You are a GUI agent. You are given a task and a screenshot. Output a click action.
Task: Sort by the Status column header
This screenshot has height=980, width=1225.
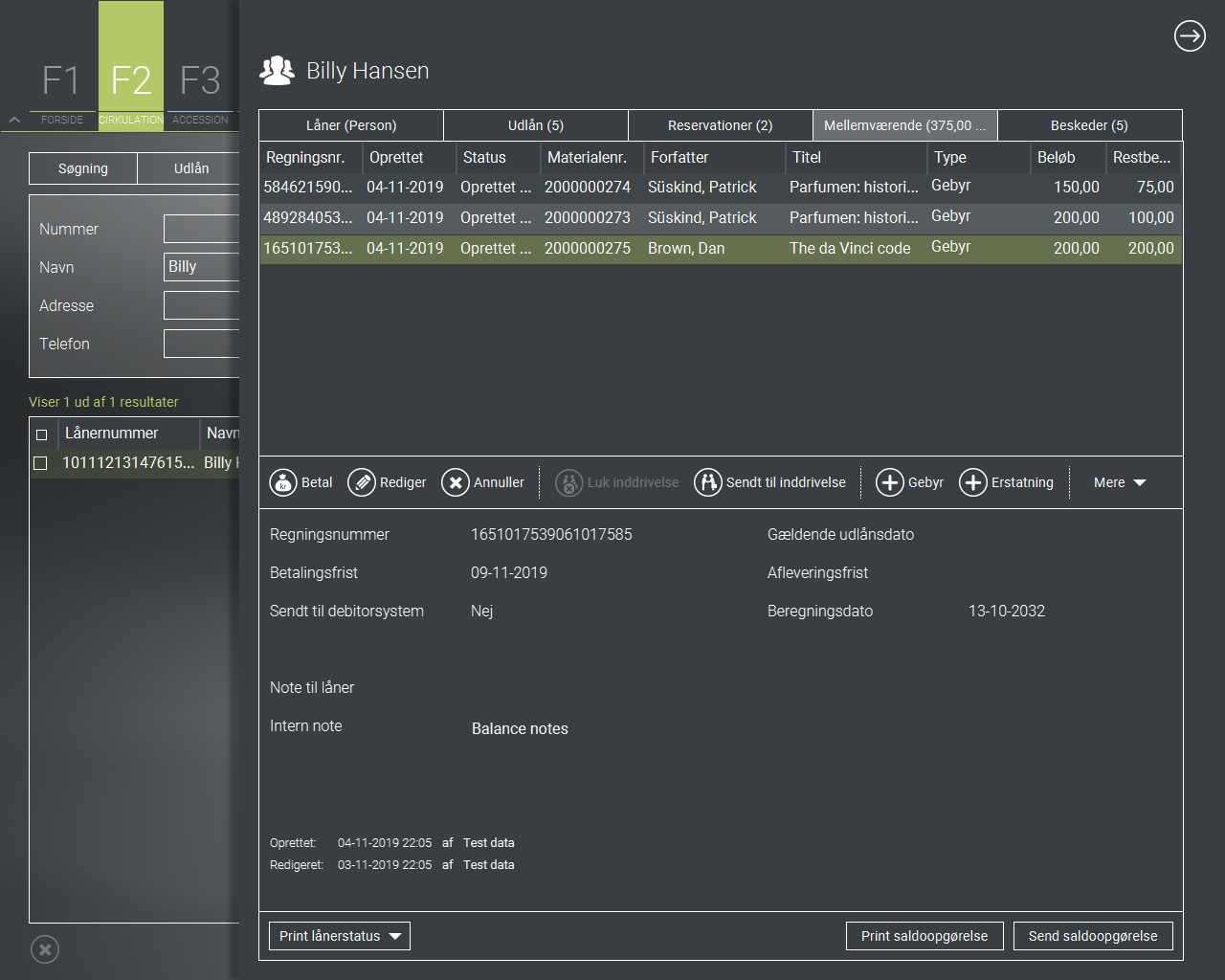click(498, 157)
